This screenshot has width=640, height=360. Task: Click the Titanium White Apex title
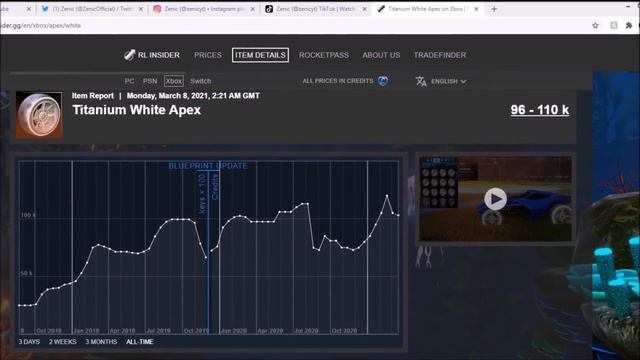[x=137, y=110]
